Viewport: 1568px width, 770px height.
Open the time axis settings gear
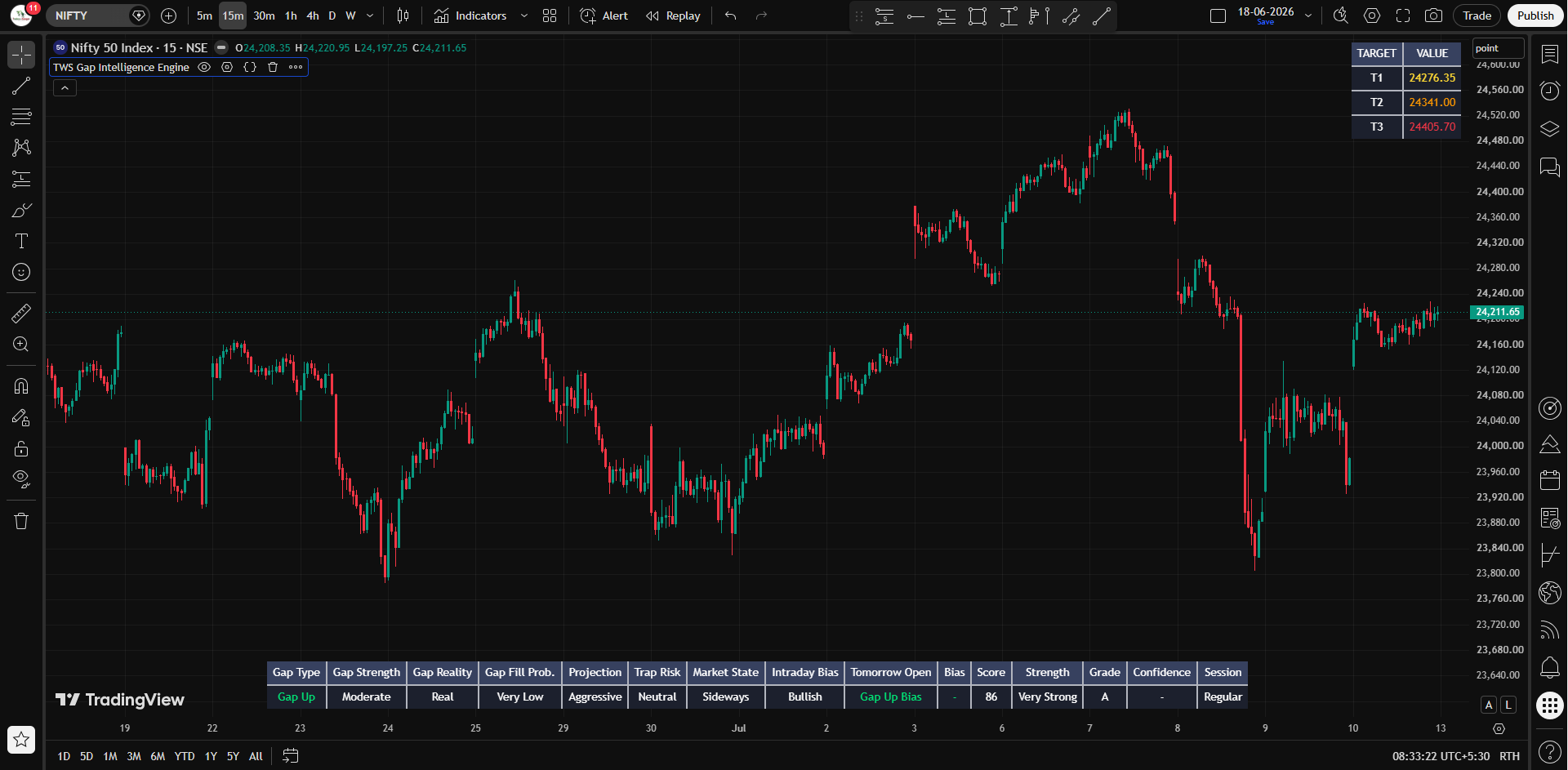pyautogui.click(x=1499, y=728)
